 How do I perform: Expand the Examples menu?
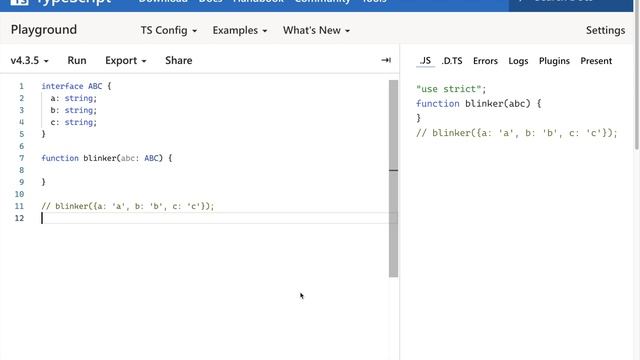tap(240, 31)
